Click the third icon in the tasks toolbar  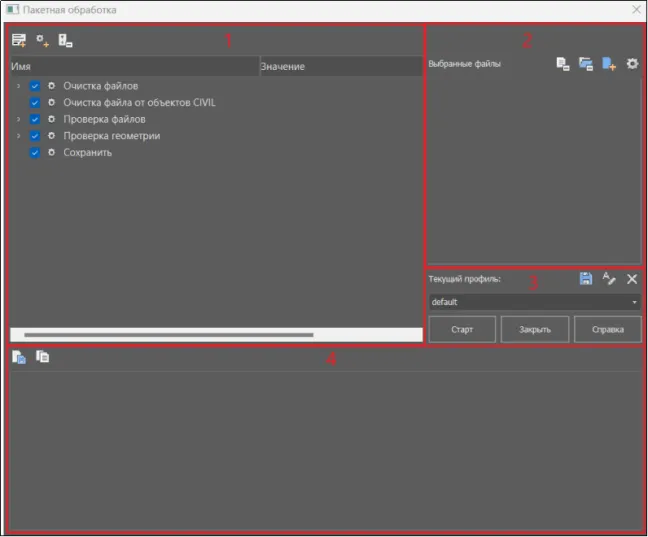point(65,41)
